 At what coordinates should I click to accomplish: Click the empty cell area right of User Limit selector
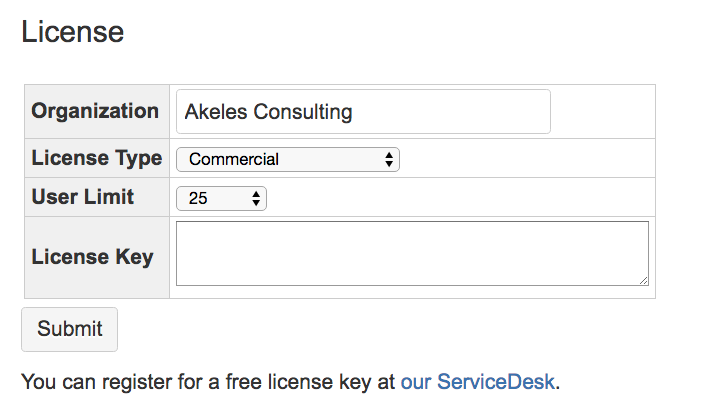tap(460, 198)
